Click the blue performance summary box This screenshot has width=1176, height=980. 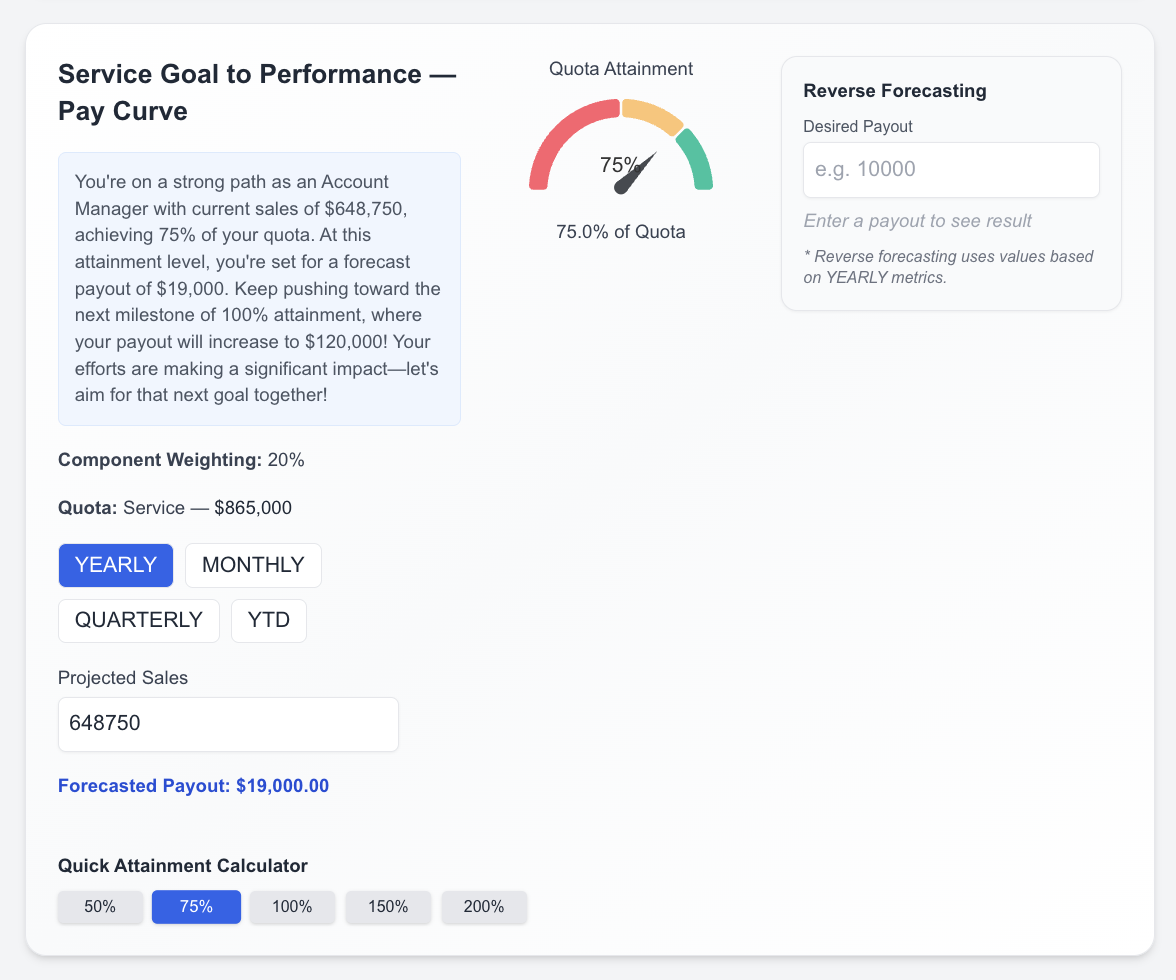[x=259, y=289]
